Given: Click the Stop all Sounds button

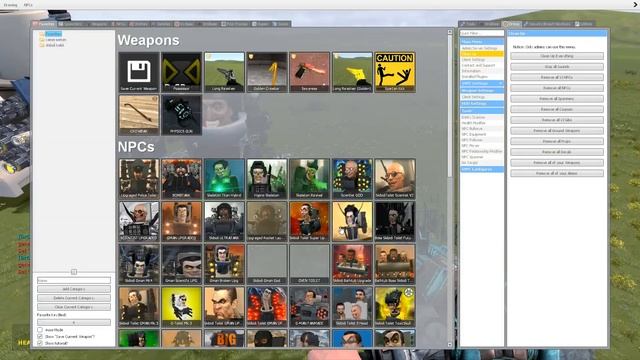Looking at the screenshot, I should [557, 67].
